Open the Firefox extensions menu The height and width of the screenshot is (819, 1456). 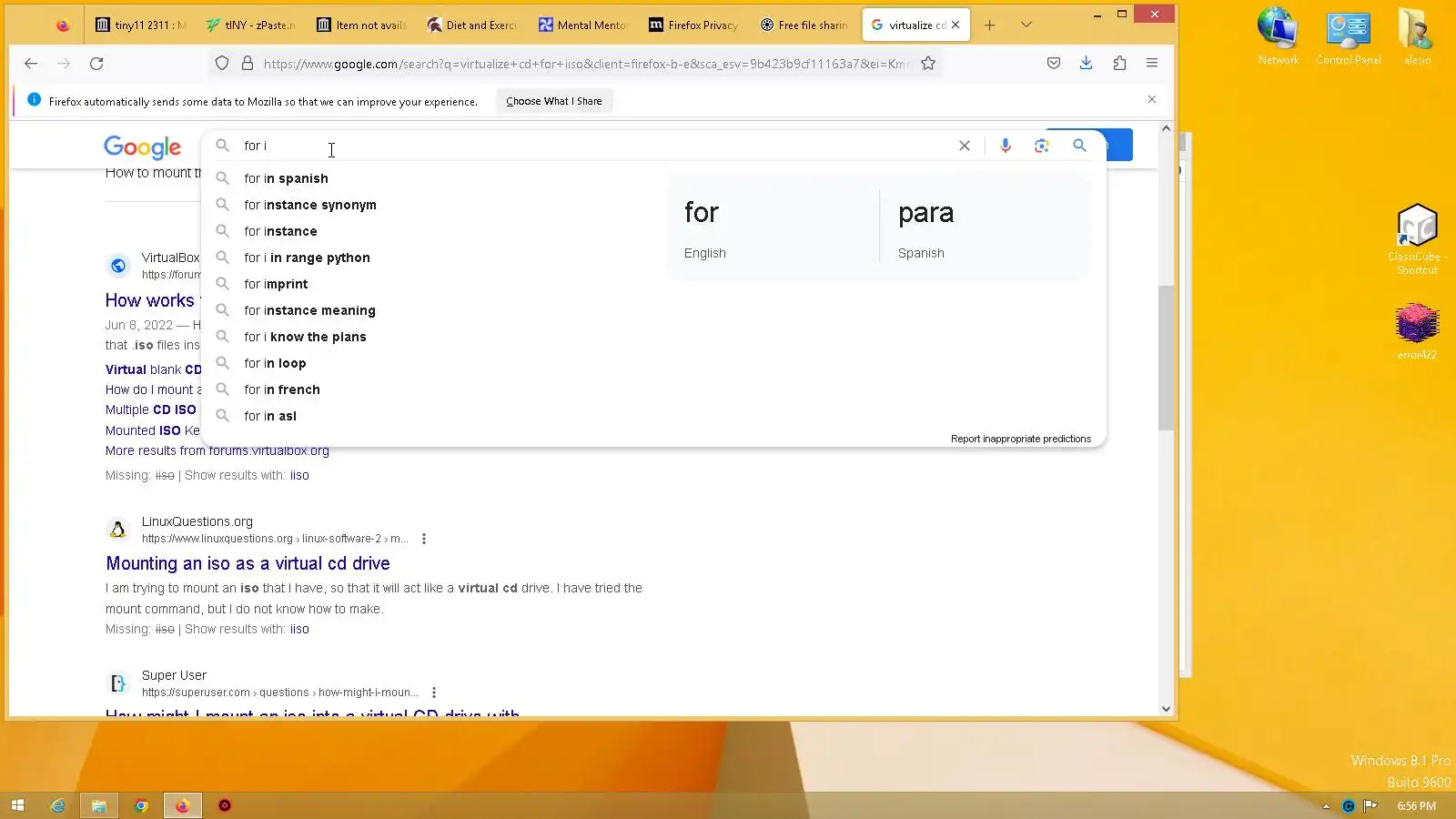(1119, 64)
